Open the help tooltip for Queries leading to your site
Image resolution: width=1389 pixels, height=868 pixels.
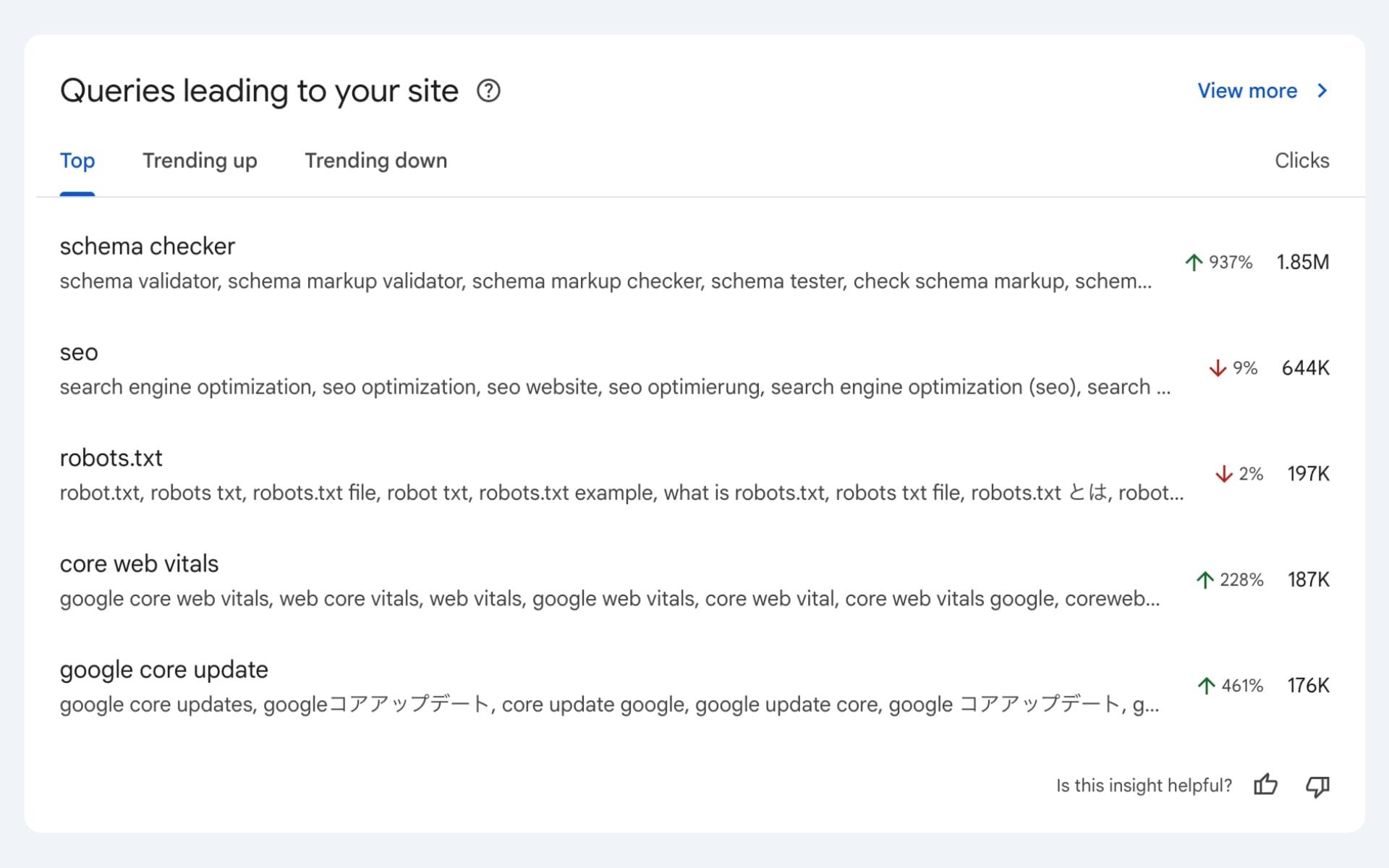(489, 91)
